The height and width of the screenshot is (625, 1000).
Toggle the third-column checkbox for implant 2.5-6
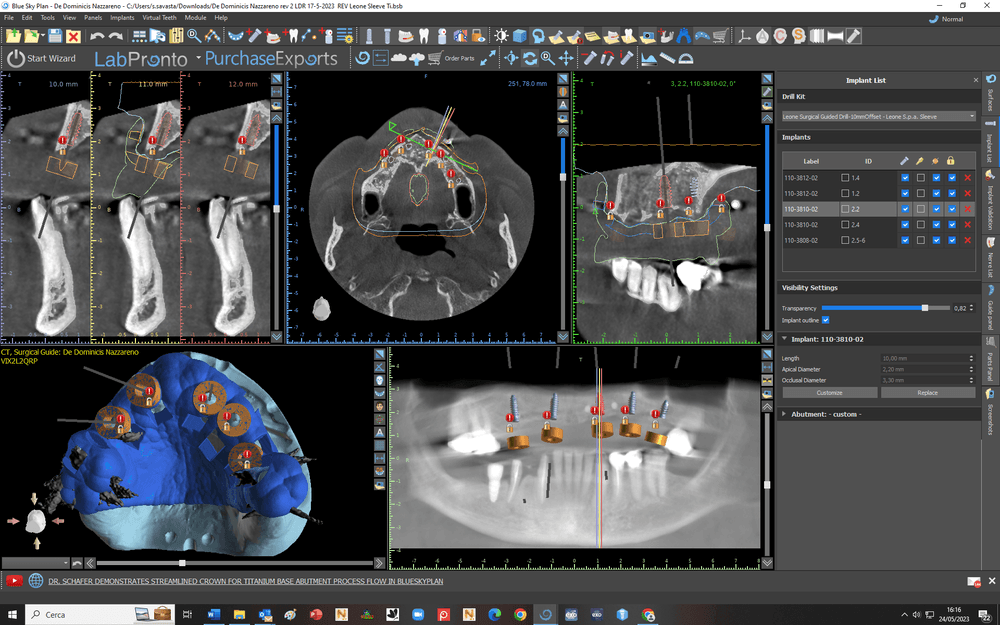tap(936, 240)
